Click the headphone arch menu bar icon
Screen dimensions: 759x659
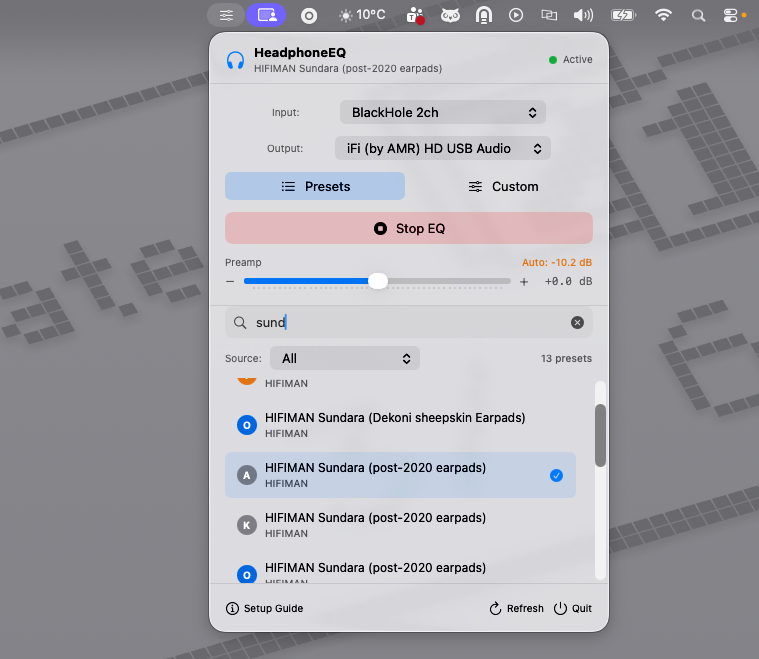483,15
